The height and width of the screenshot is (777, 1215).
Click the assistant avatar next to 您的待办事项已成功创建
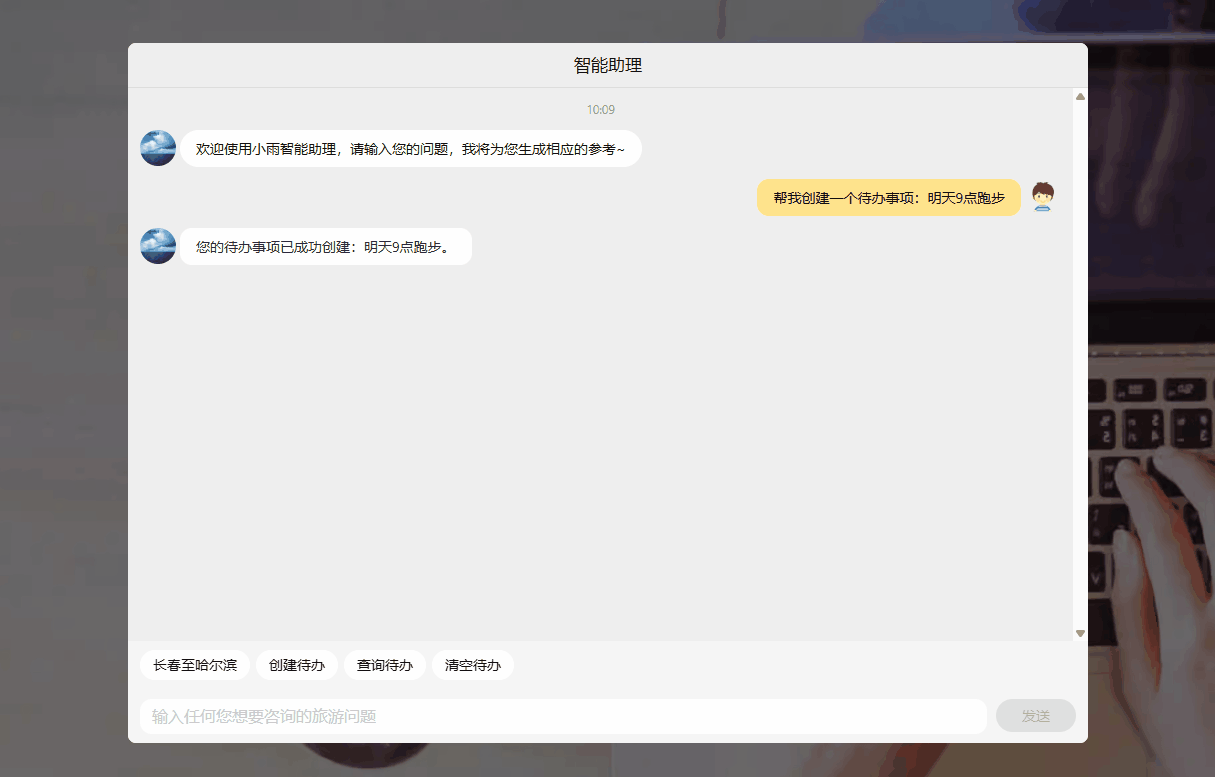pyautogui.click(x=158, y=246)
